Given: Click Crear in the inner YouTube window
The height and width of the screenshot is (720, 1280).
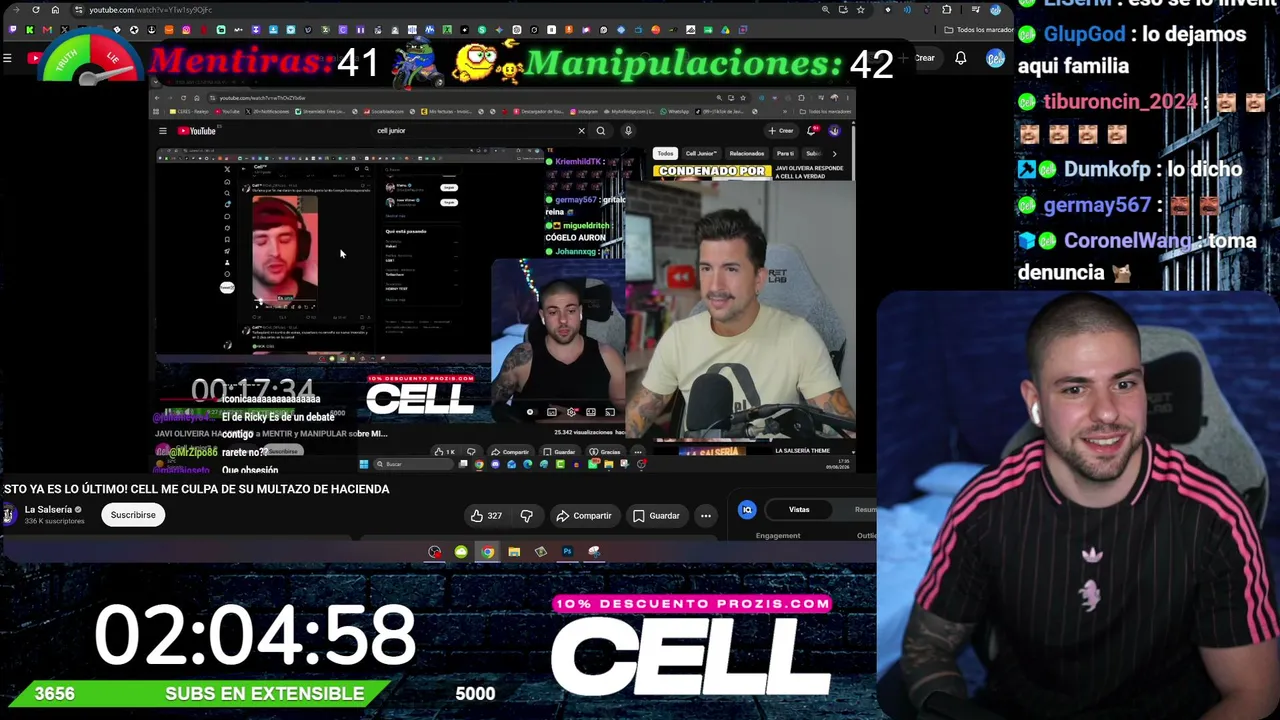Looking at the screenshot, I should click(x=781, y=131).
